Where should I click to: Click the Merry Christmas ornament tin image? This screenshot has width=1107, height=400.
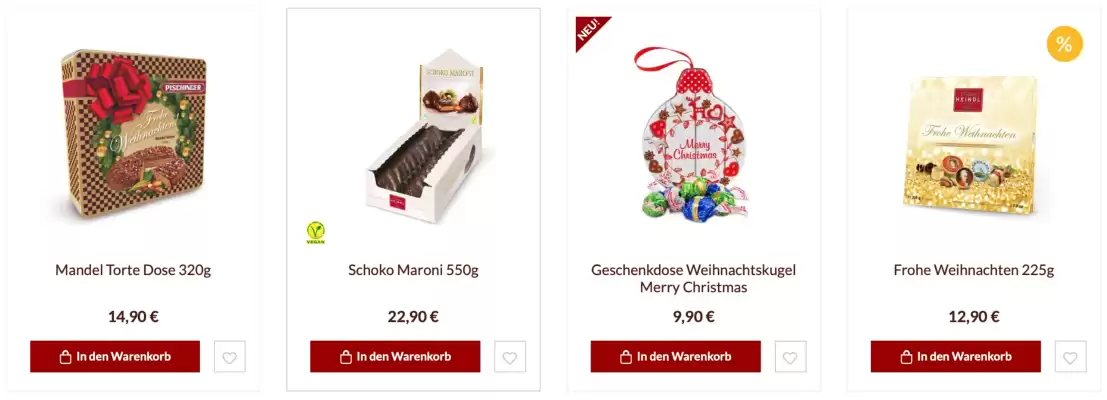click(x=692, y=133)
